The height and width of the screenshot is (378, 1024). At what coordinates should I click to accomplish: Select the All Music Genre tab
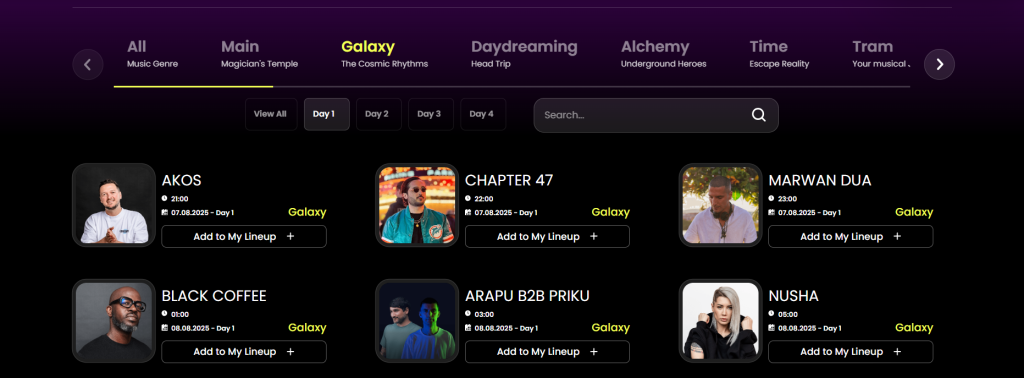point(152,54)
